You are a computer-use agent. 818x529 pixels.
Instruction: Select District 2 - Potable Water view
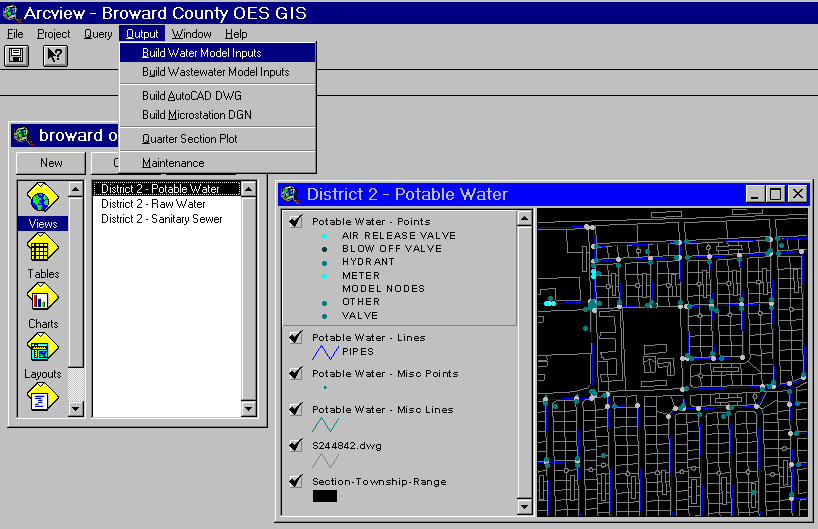point(166,188)
